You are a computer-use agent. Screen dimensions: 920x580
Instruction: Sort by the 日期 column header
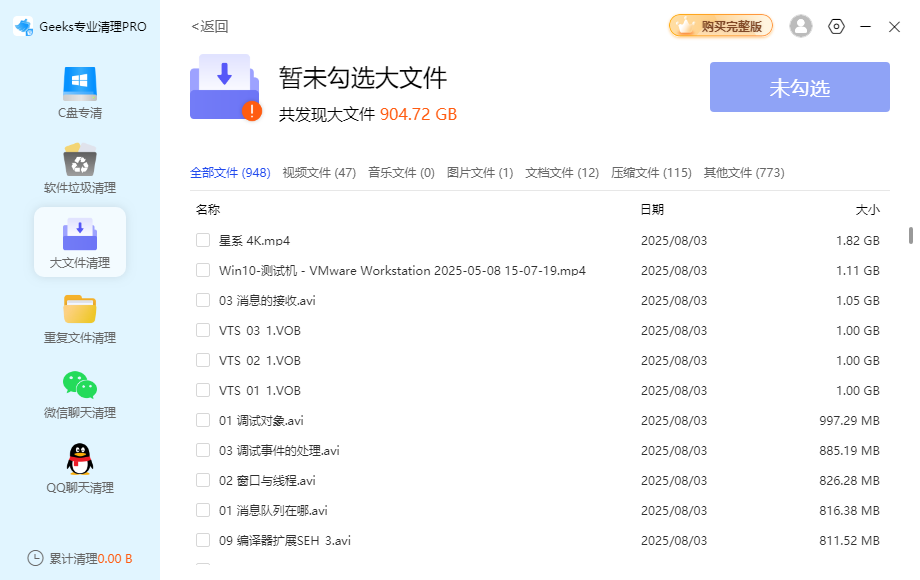pyautogui.click(x=652, y=209)
